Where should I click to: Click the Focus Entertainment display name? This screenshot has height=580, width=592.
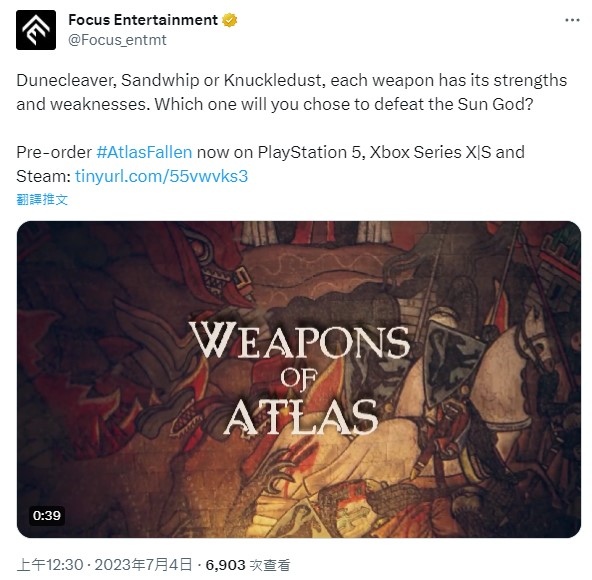point(143,20)
